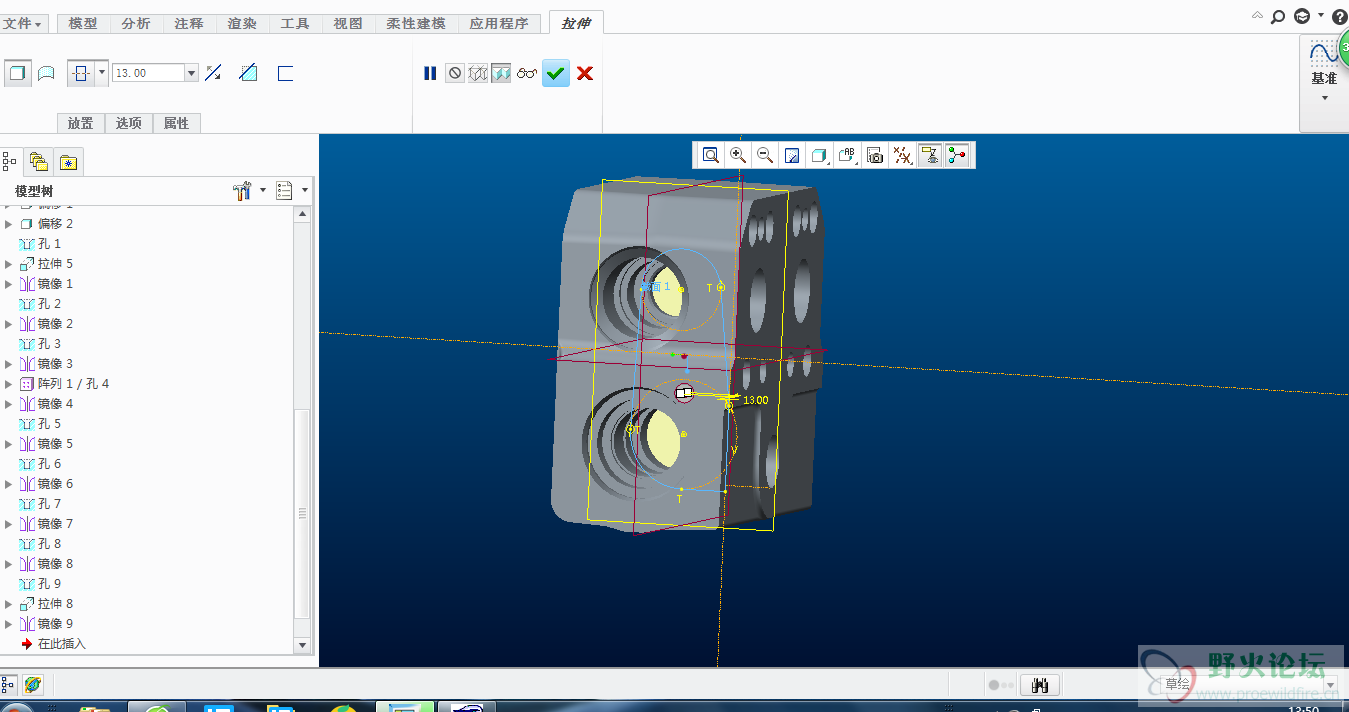This screenshot has height=712, width=1349.
Task: Open the depth value dropdown list
Action: pyautogui.click(x=191, y=73)
